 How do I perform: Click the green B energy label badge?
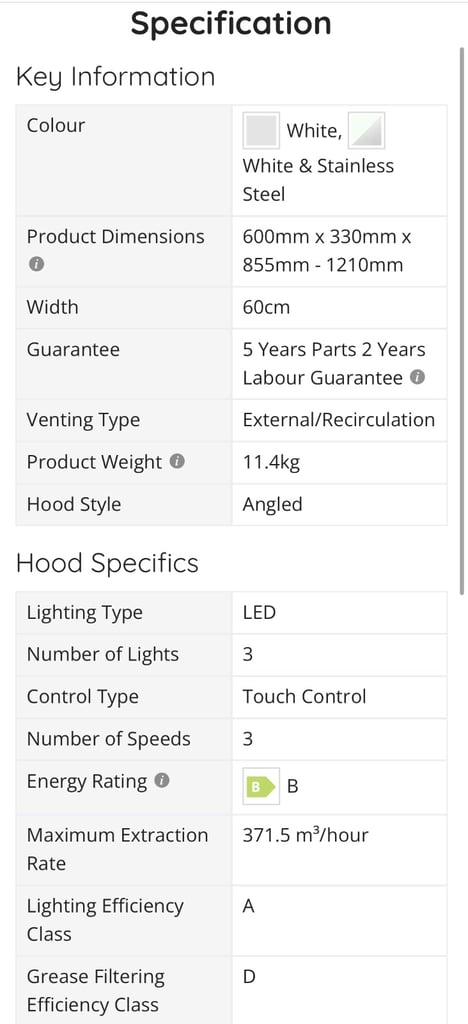tap(261, 786)
